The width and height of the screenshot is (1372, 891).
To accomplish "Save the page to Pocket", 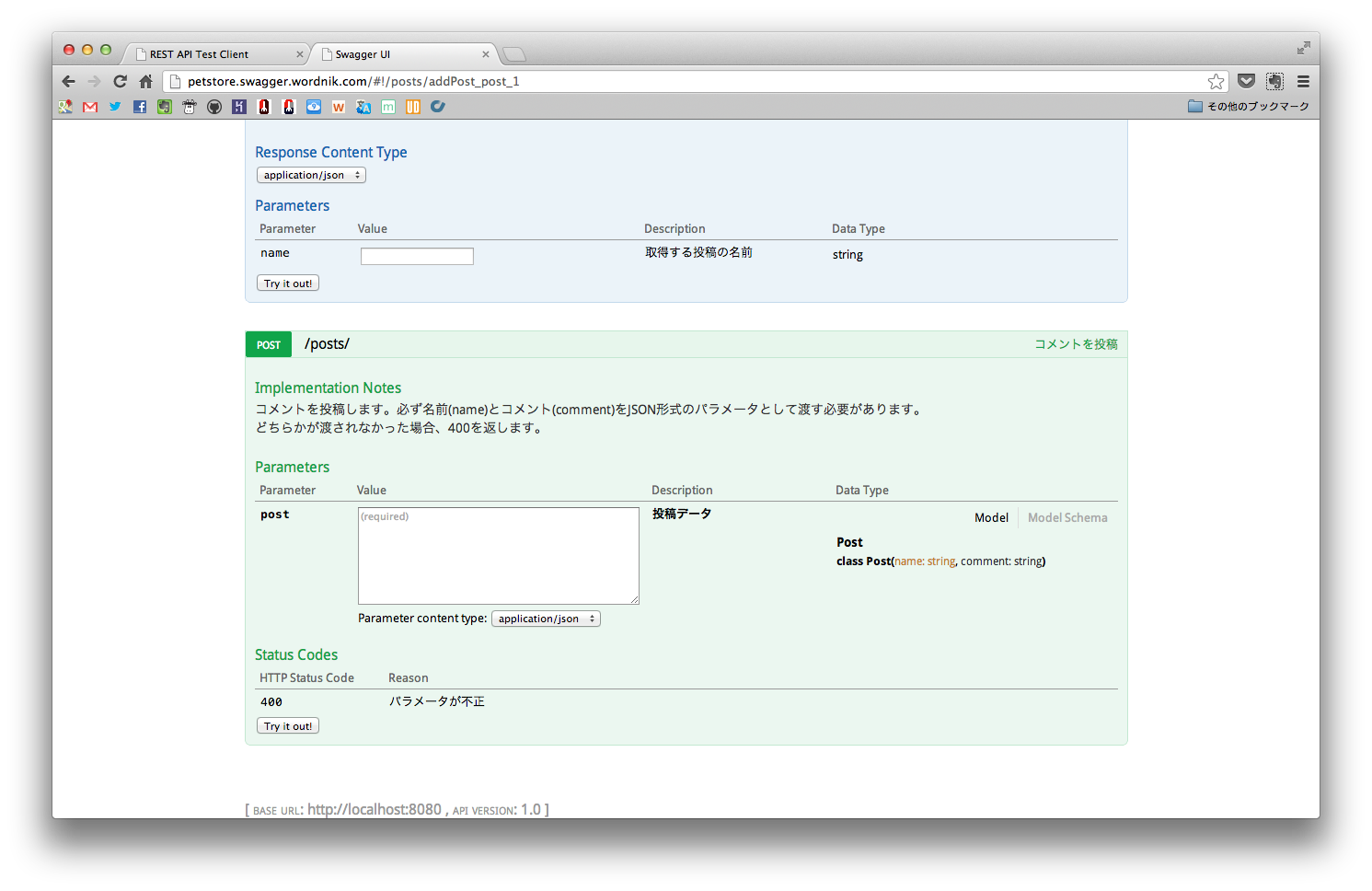I will (x=1247, y=81).
